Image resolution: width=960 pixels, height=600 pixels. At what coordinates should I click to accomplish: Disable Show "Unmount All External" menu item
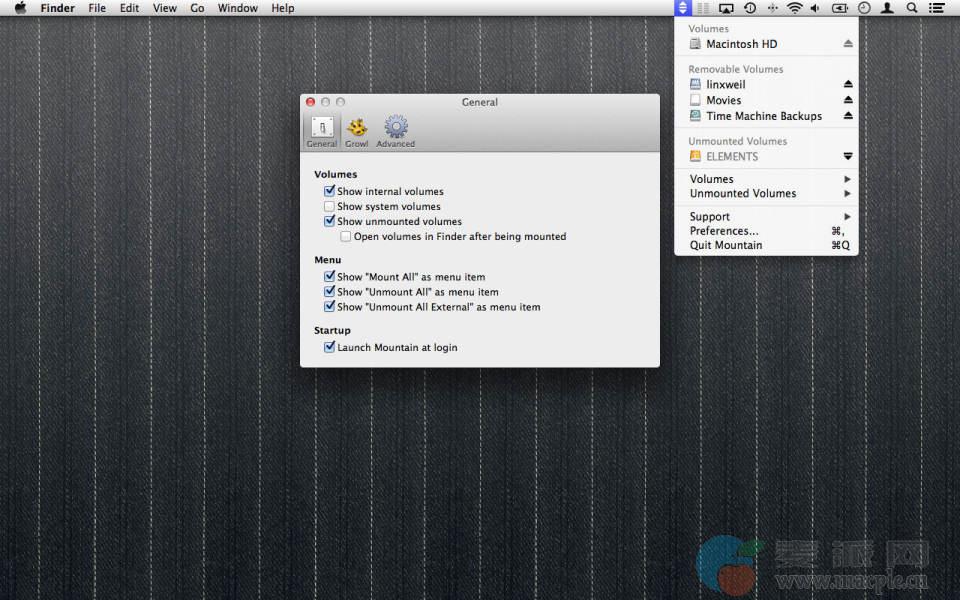click(329, 307)
